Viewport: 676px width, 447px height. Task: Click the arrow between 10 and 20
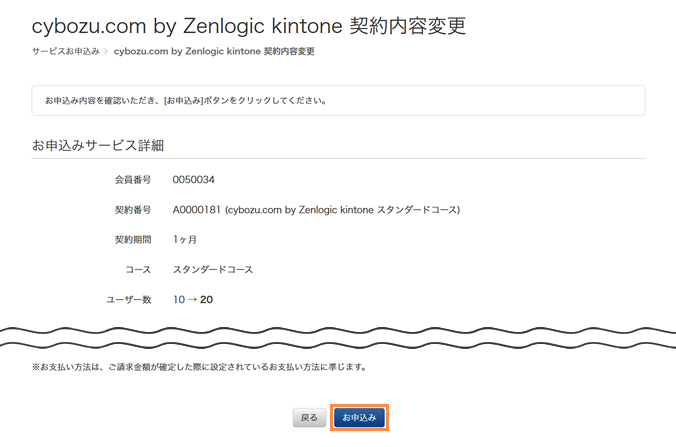pos(192,299)
